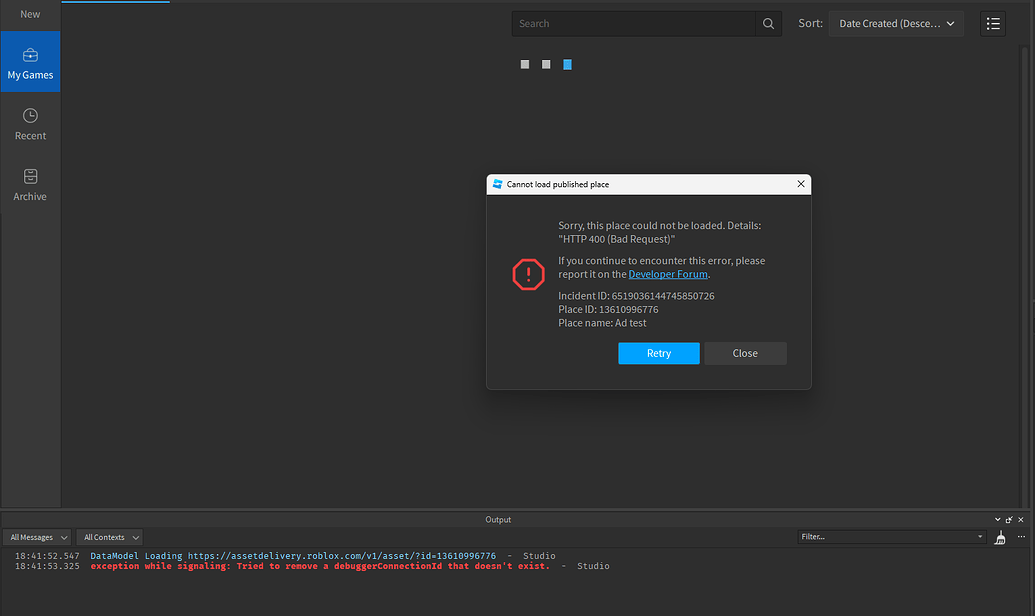Click Retry in the error dialog
This screenshot has width=1035, height=616.
pos(659,353)
